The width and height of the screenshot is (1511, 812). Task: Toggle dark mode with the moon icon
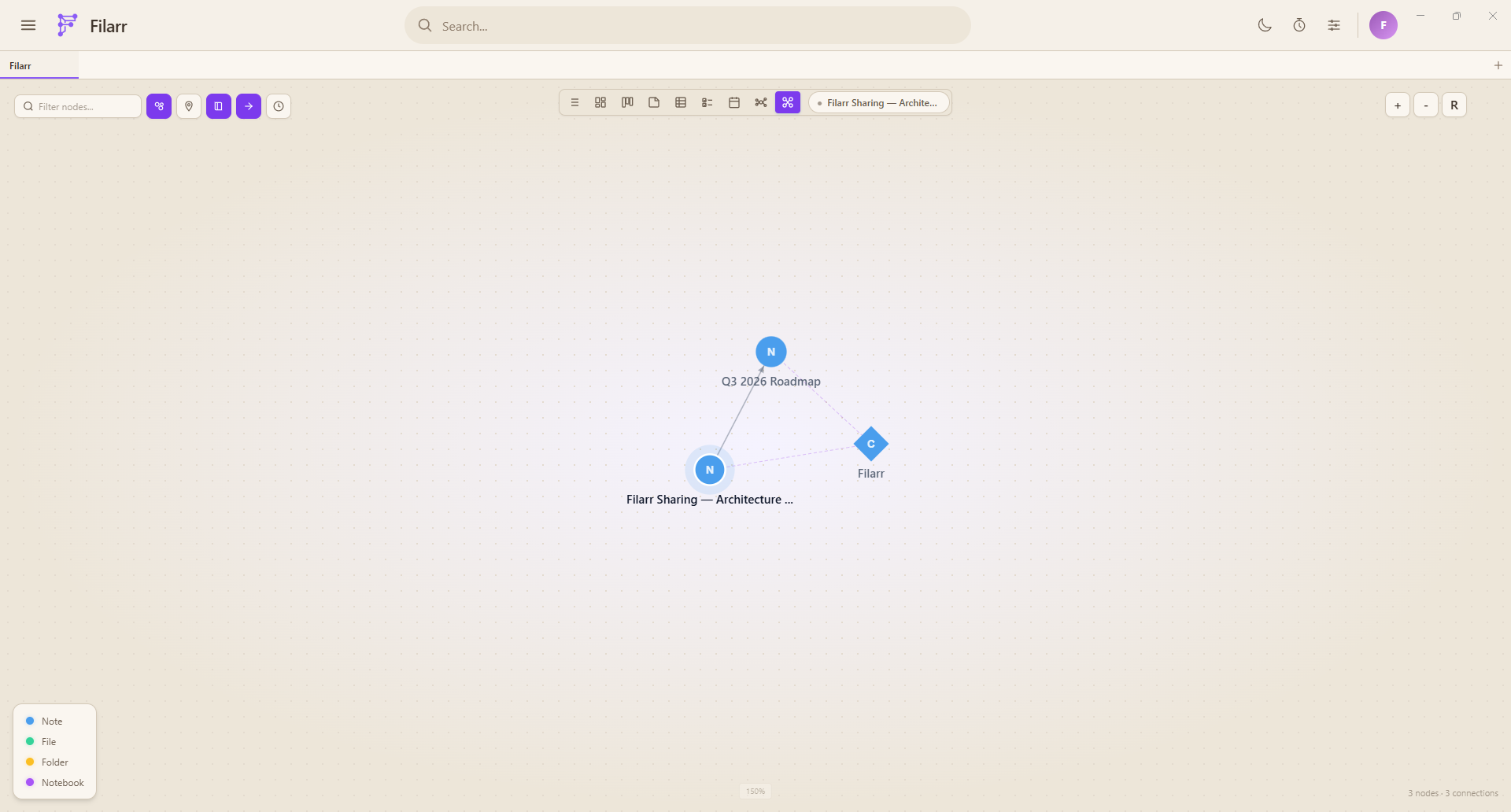tap(1265, 25)
